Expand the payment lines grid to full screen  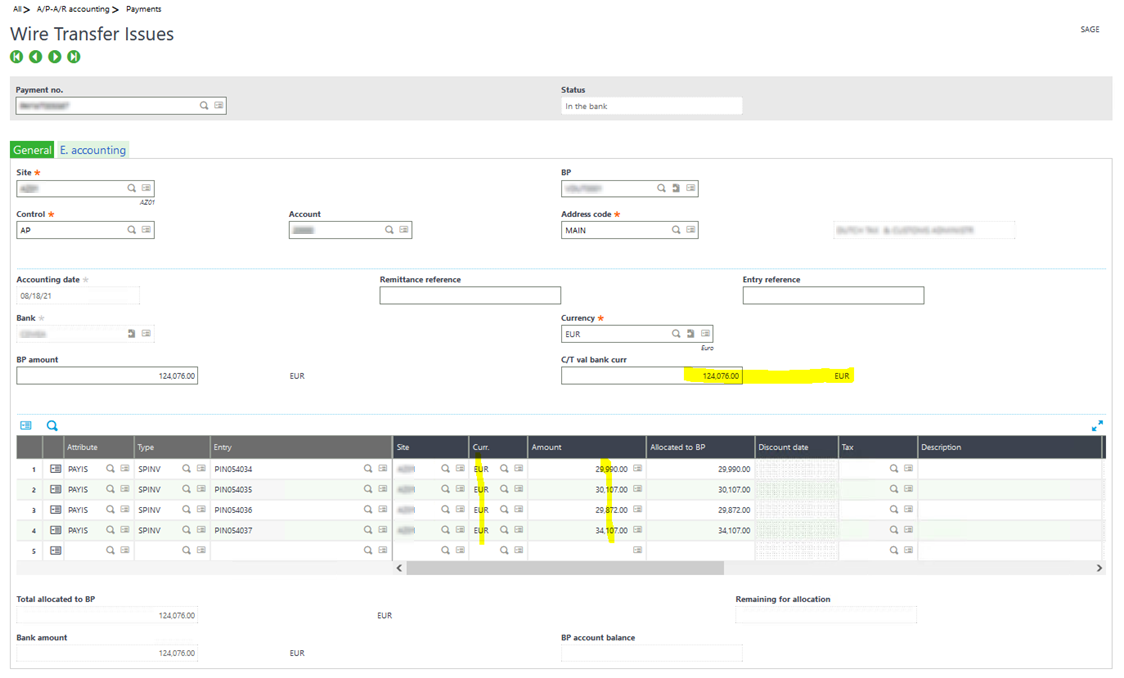click(x=1097, y=424)
